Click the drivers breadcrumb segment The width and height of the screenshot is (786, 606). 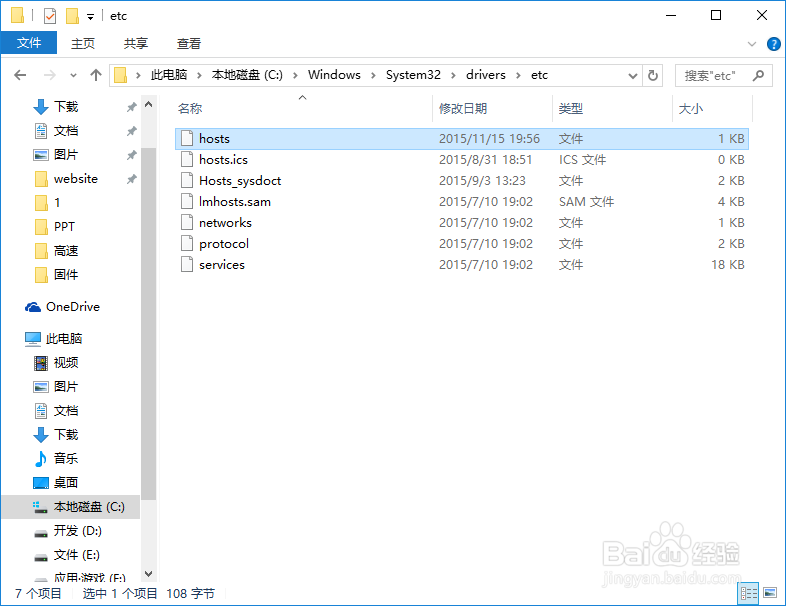coord(486,75)
